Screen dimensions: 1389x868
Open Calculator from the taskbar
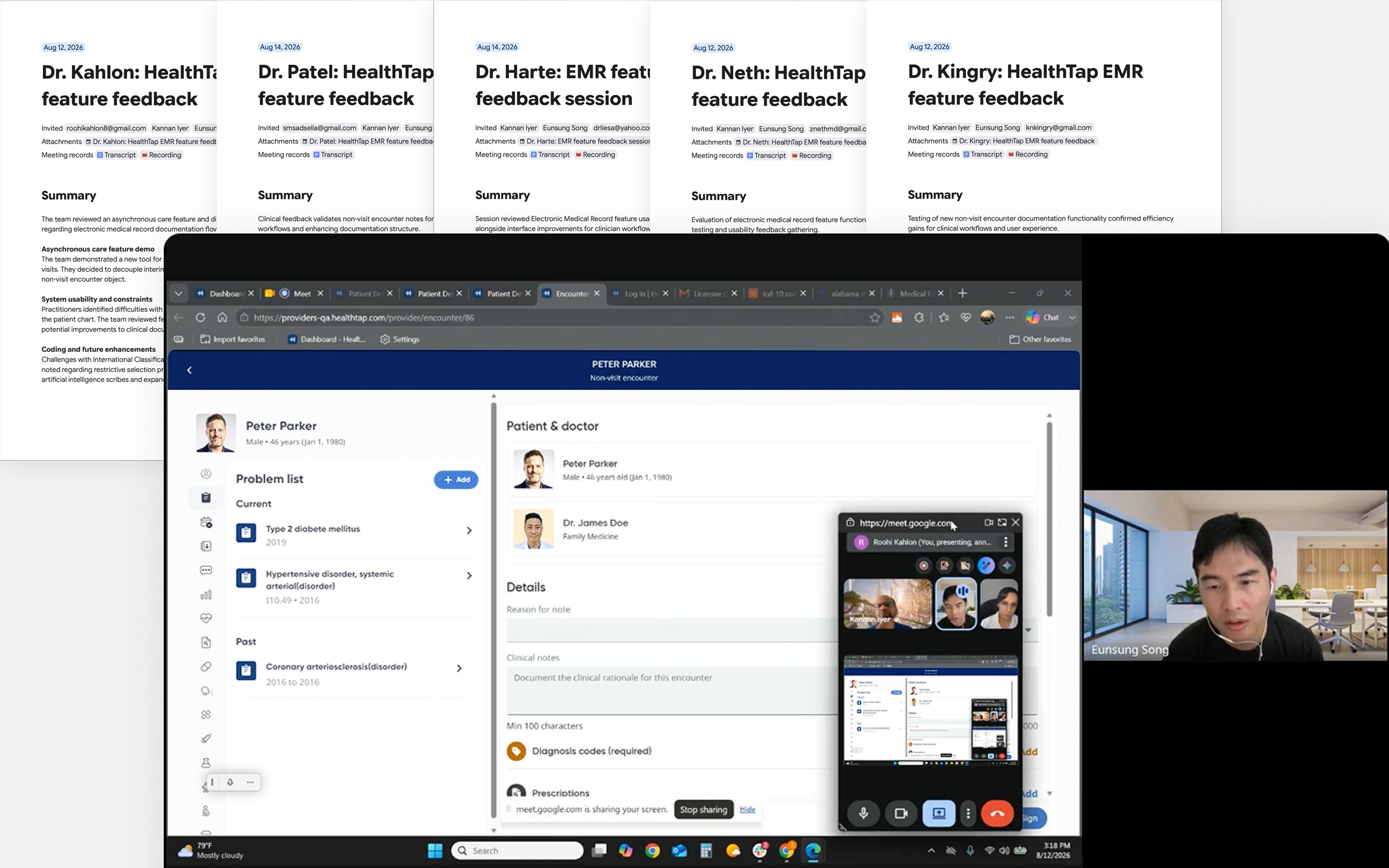[x=706, y=851]
